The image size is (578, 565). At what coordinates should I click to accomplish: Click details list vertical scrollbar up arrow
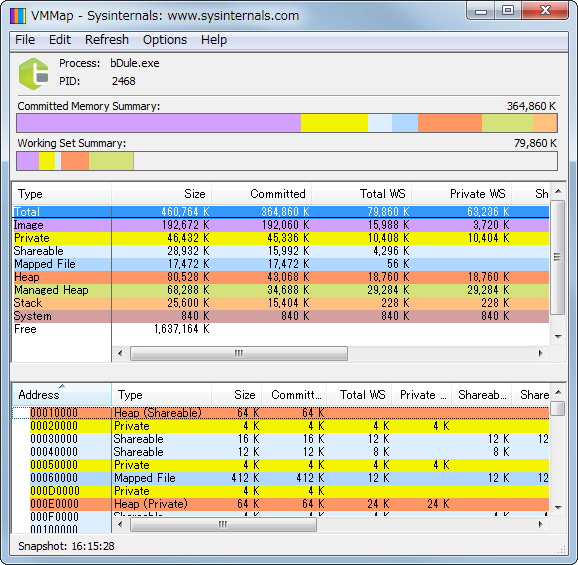[x=558, y=392]
